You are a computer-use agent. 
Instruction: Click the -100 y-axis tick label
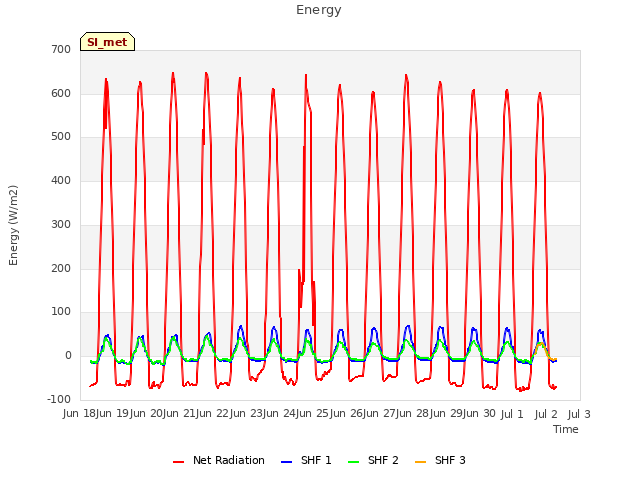point(60,399)
